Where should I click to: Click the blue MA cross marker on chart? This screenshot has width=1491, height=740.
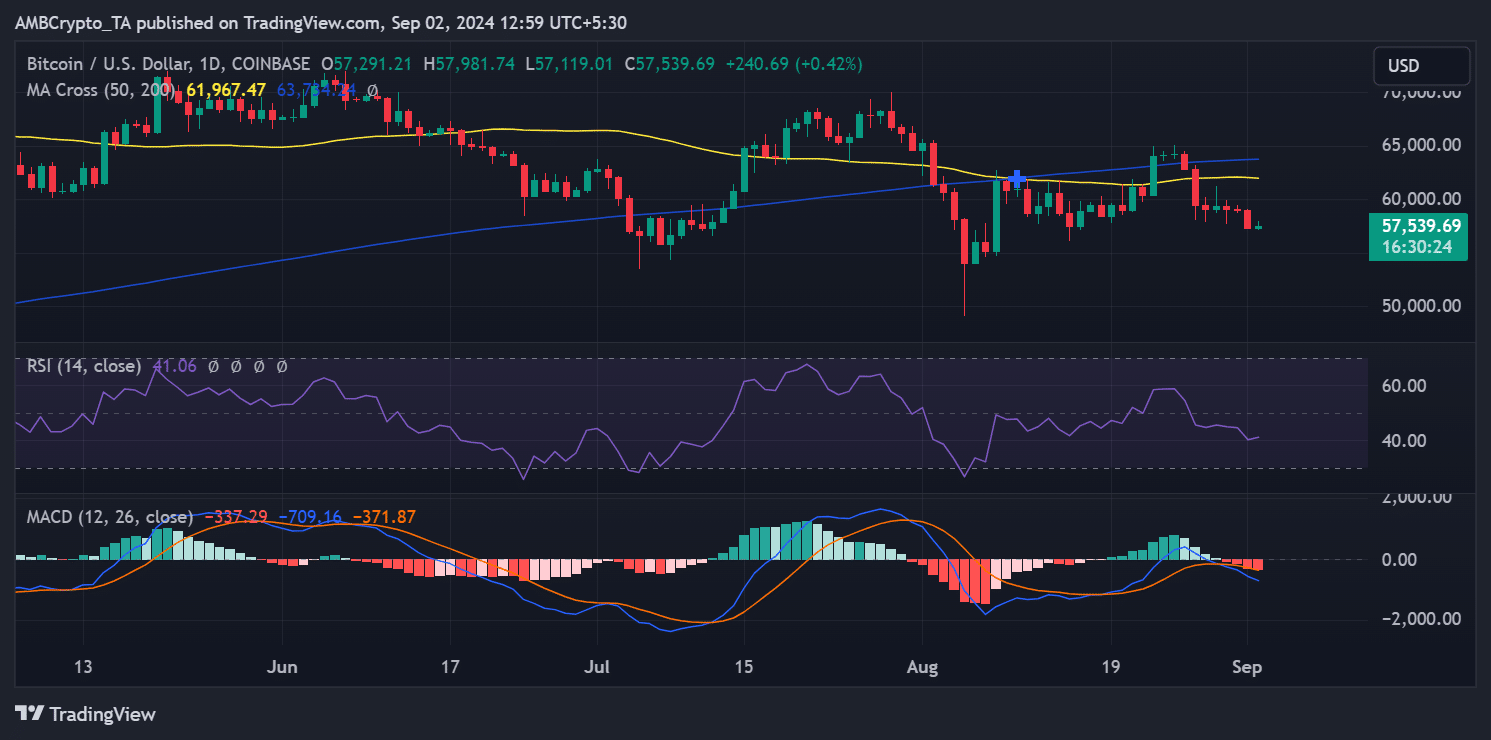pyautogui.click(x=1017, y=179)
